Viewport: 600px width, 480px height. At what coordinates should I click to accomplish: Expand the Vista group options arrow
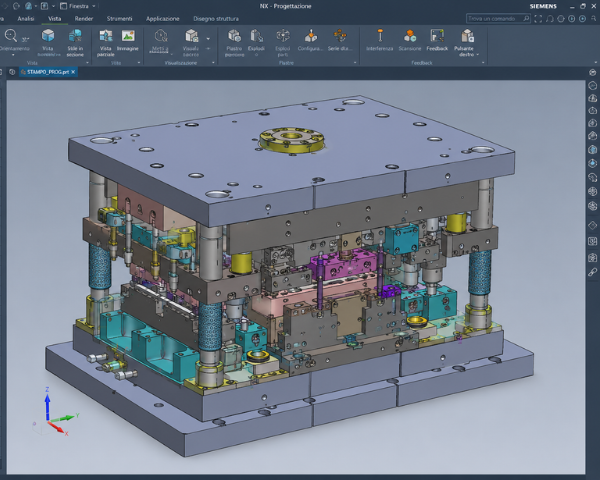point(87,62)
